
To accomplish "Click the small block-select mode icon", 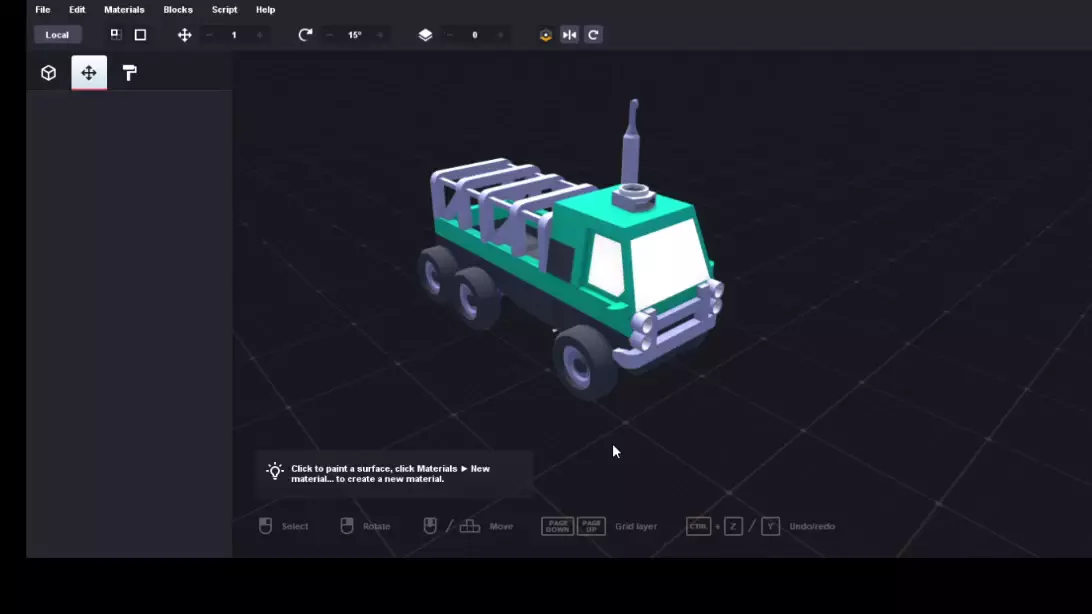I will coord(116,34).
